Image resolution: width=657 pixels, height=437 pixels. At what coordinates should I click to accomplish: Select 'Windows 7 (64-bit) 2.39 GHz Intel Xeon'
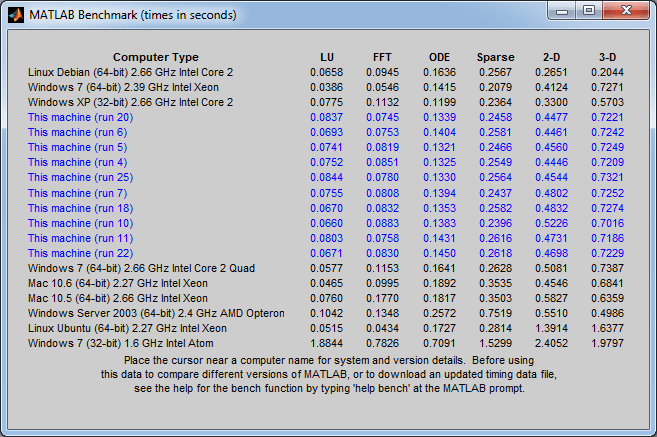(x=123, y=87)
